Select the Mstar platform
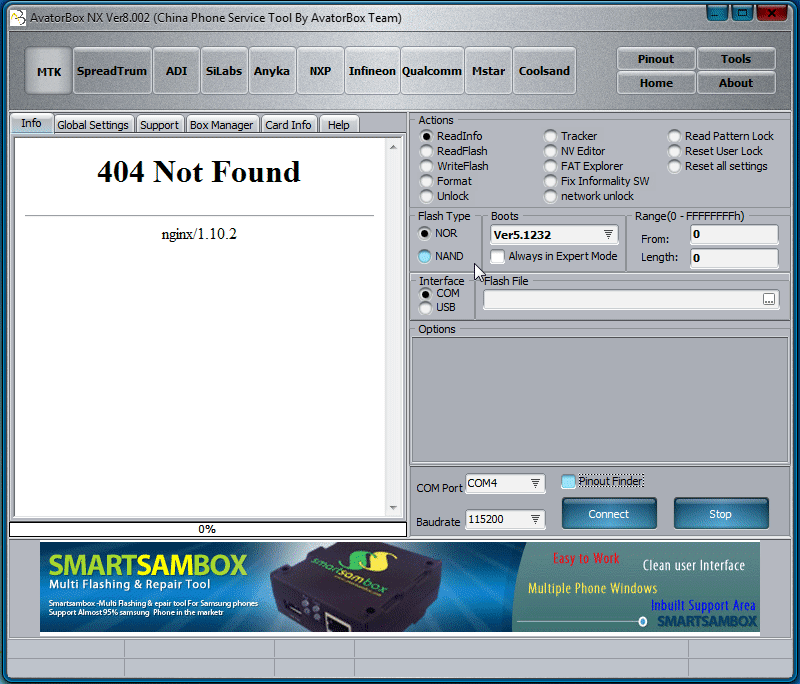The height and width of the screenshot is (684, 800). point(488,71)
